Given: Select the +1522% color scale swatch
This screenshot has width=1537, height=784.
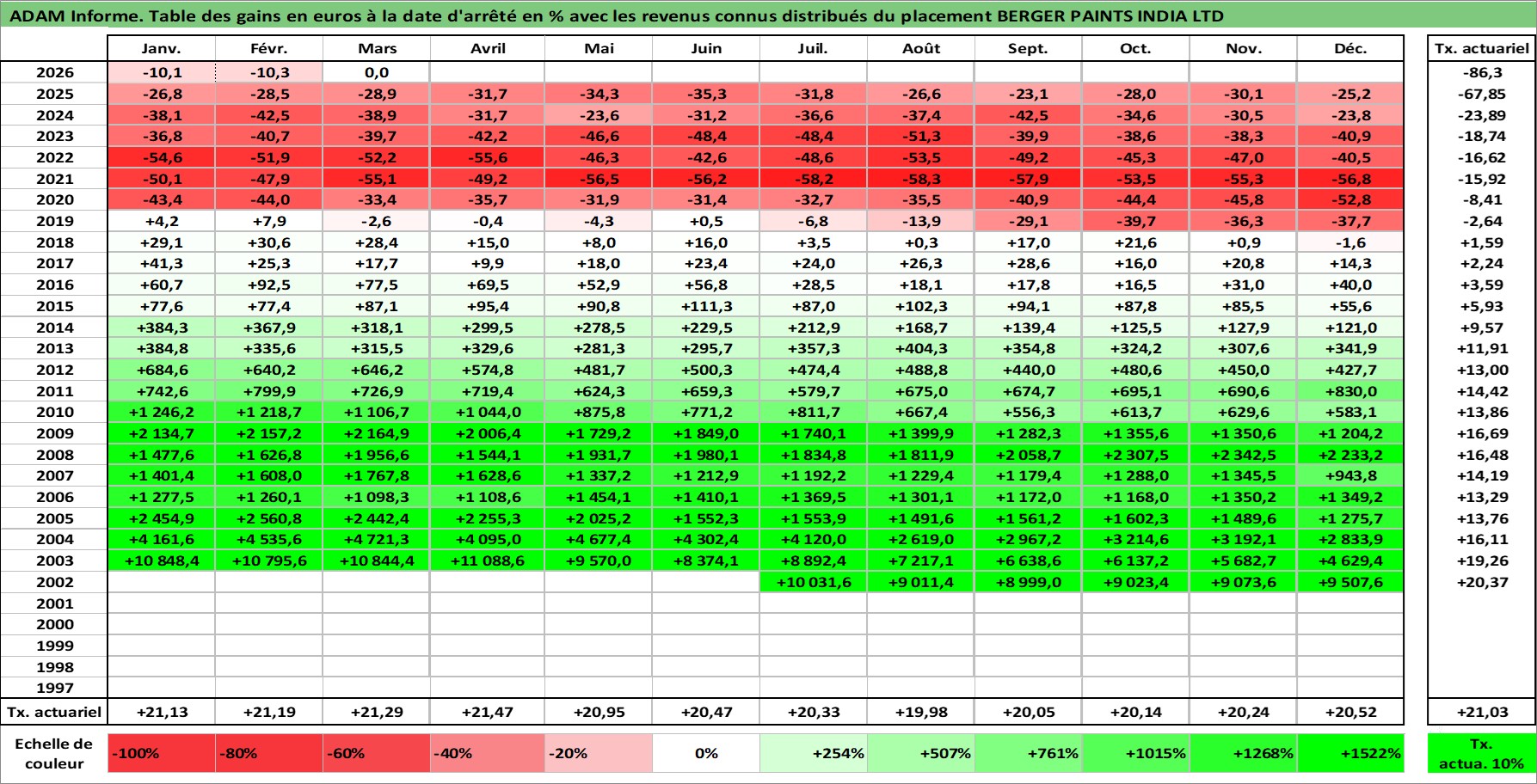Looking at the screenshot, I should 1350,753.
